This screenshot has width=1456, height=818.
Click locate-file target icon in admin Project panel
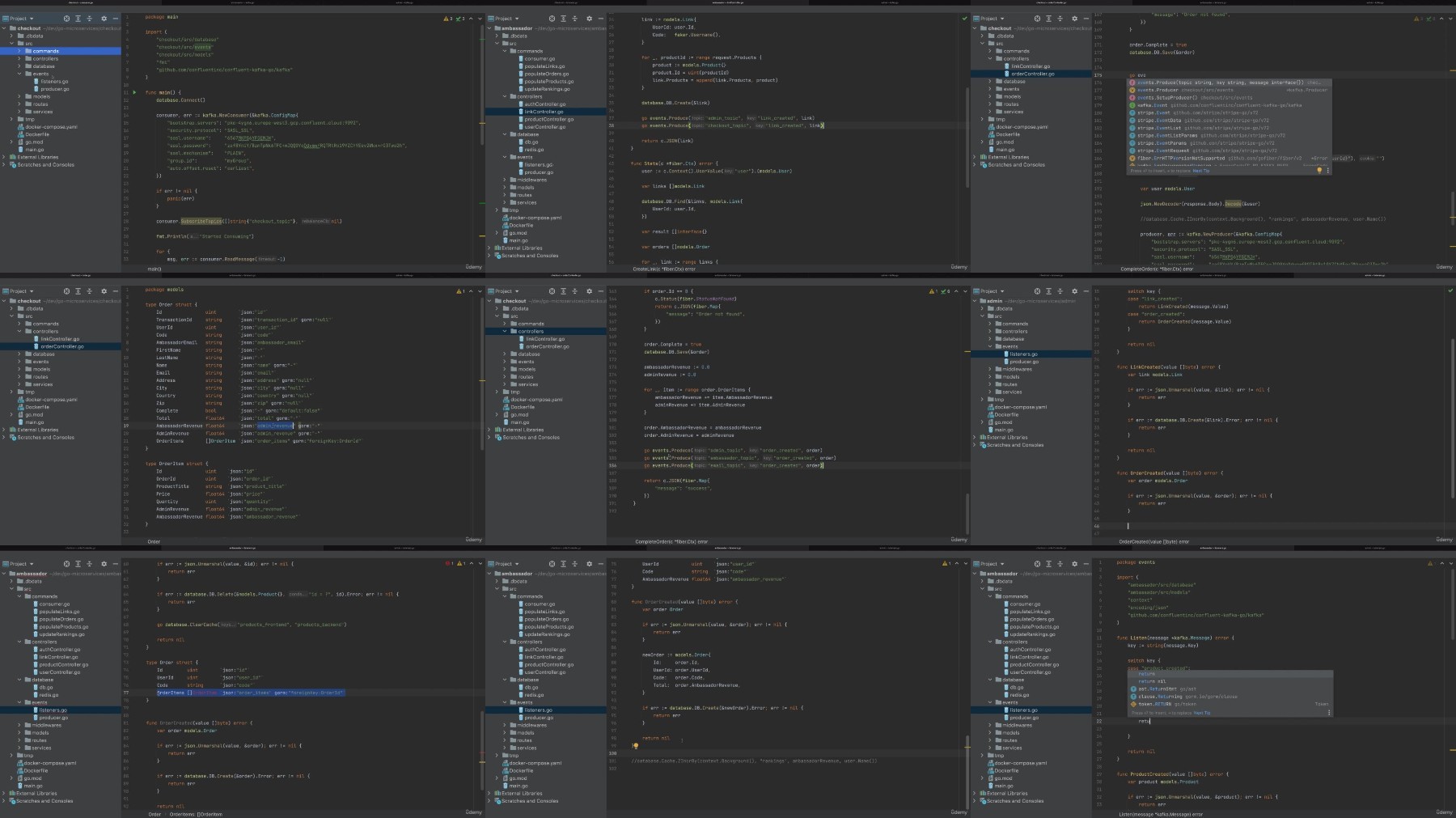point(1037,291)
